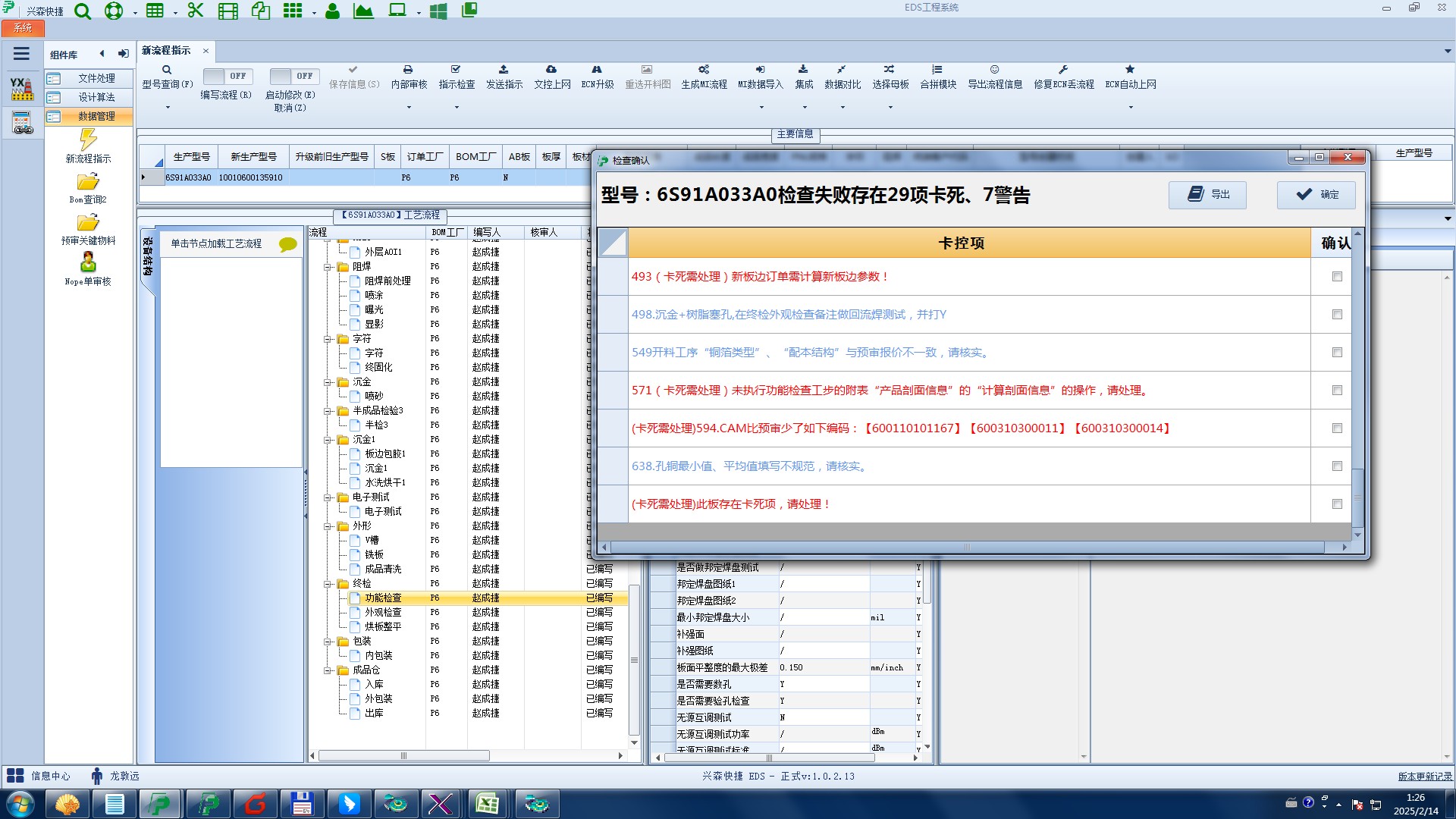Click the 内部审核 printer icon
Screen dimensions: 1456x819
pyautogui.click(x=408, y=70)
